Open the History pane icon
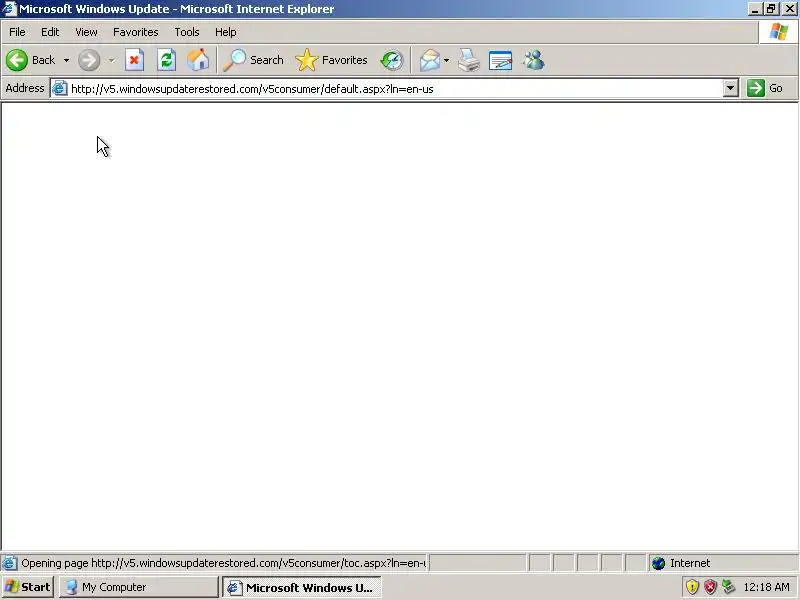Screen dimensions: 800x600 (392, 60)
